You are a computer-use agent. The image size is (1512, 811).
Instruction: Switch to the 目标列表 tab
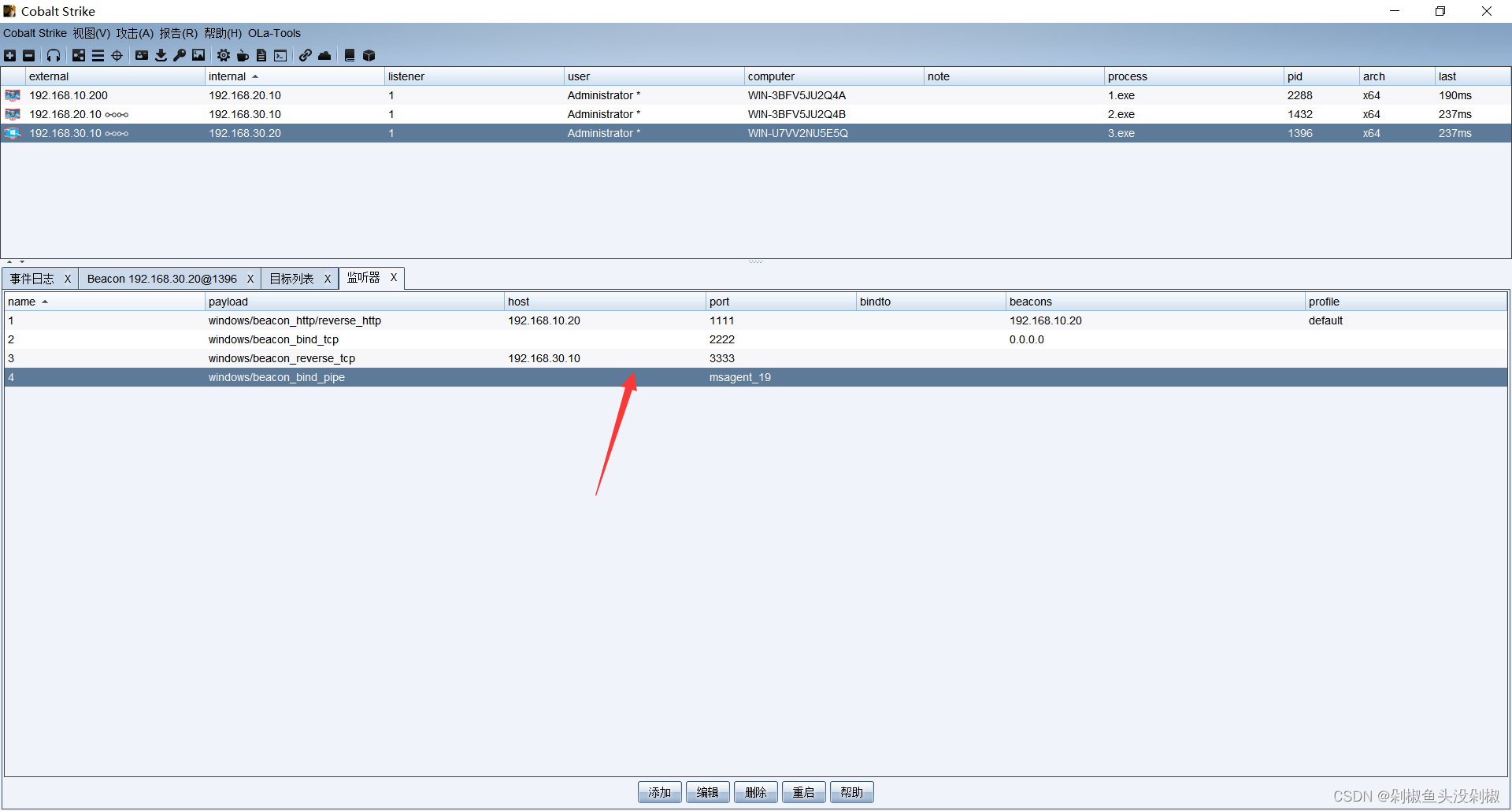[291, 279]
